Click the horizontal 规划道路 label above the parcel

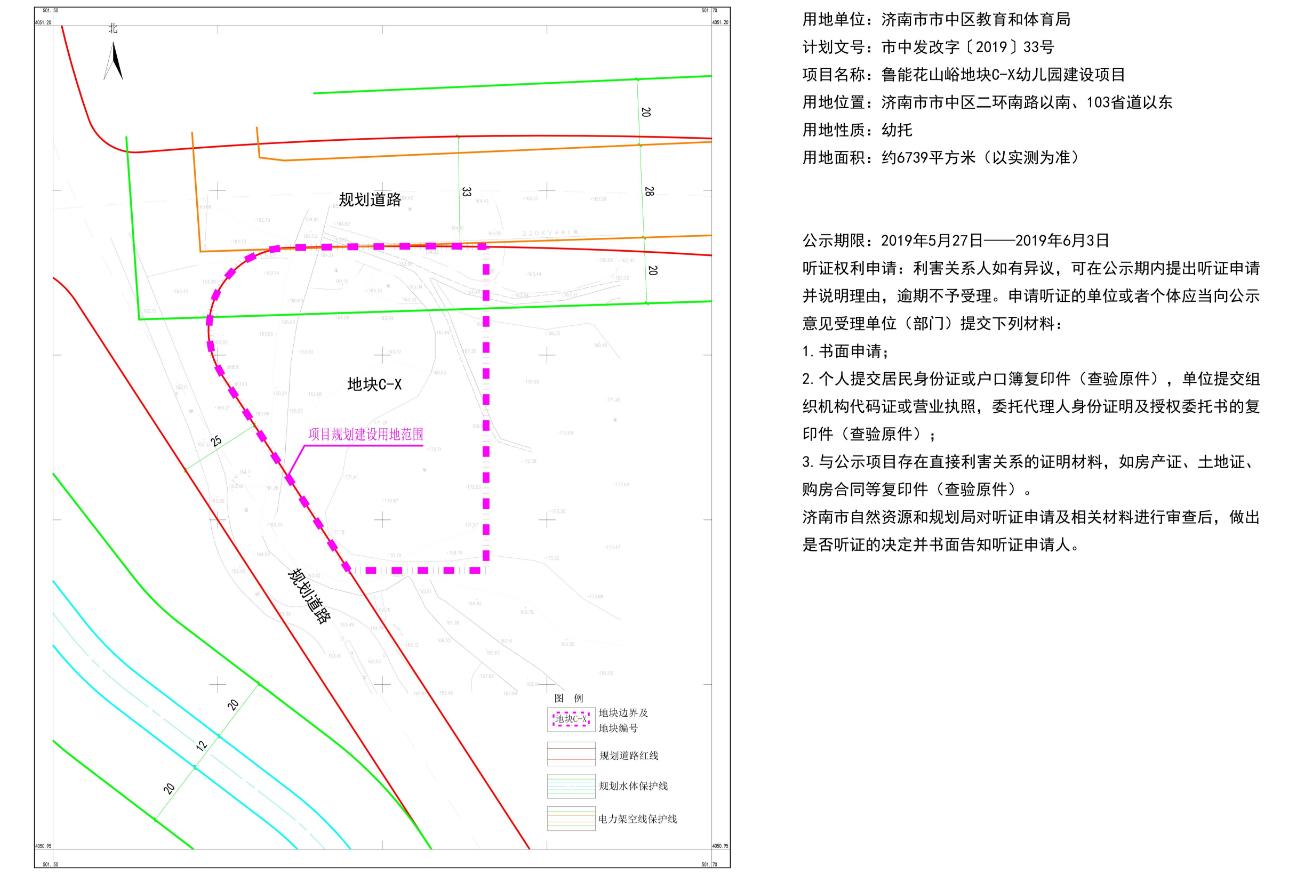[x=370, y=199]
